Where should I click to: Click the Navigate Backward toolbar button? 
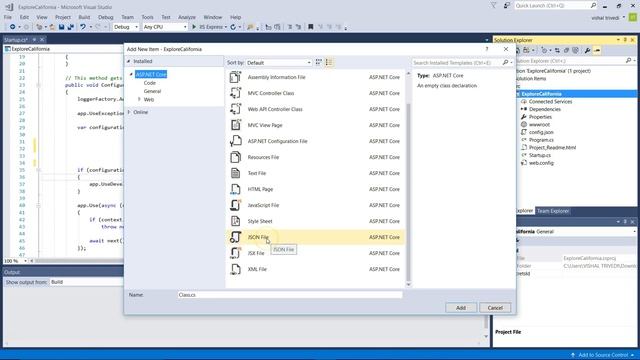tap(13, 27)
